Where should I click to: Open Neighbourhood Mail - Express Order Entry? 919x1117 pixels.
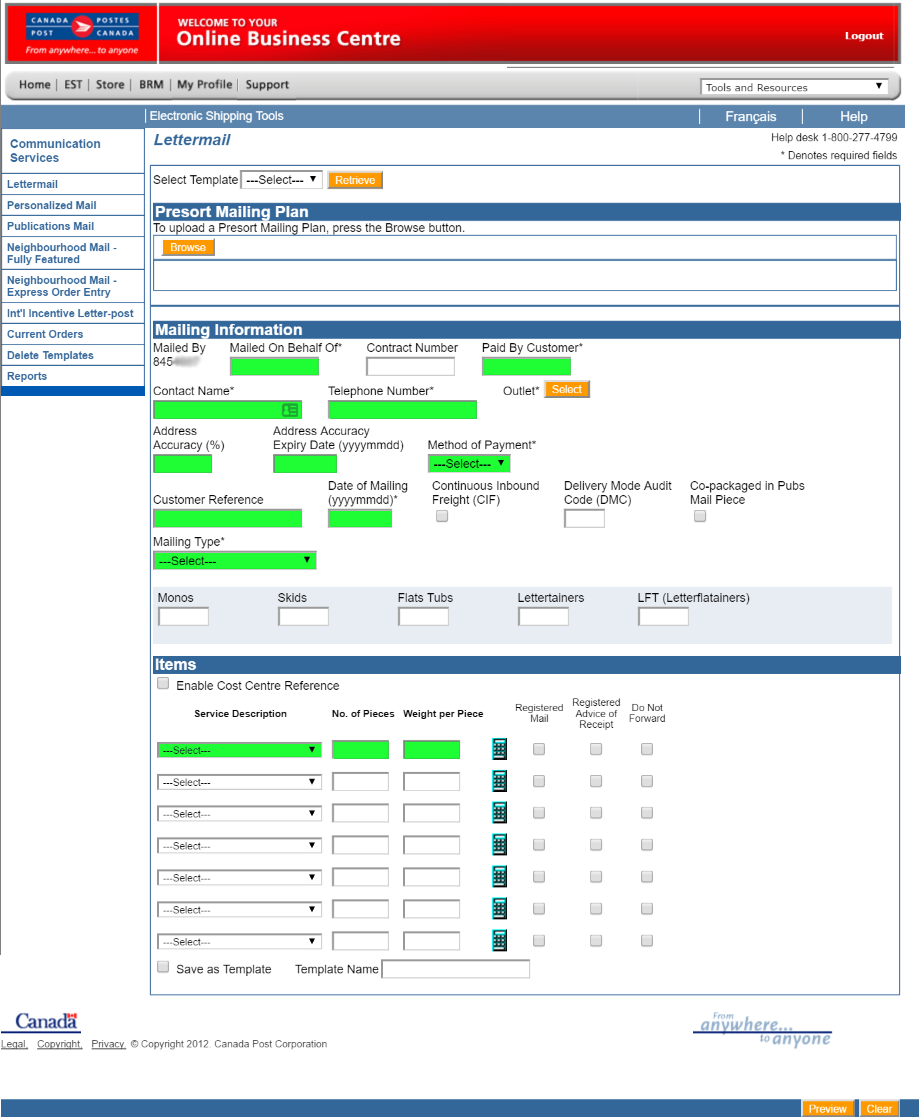(73, 286)
